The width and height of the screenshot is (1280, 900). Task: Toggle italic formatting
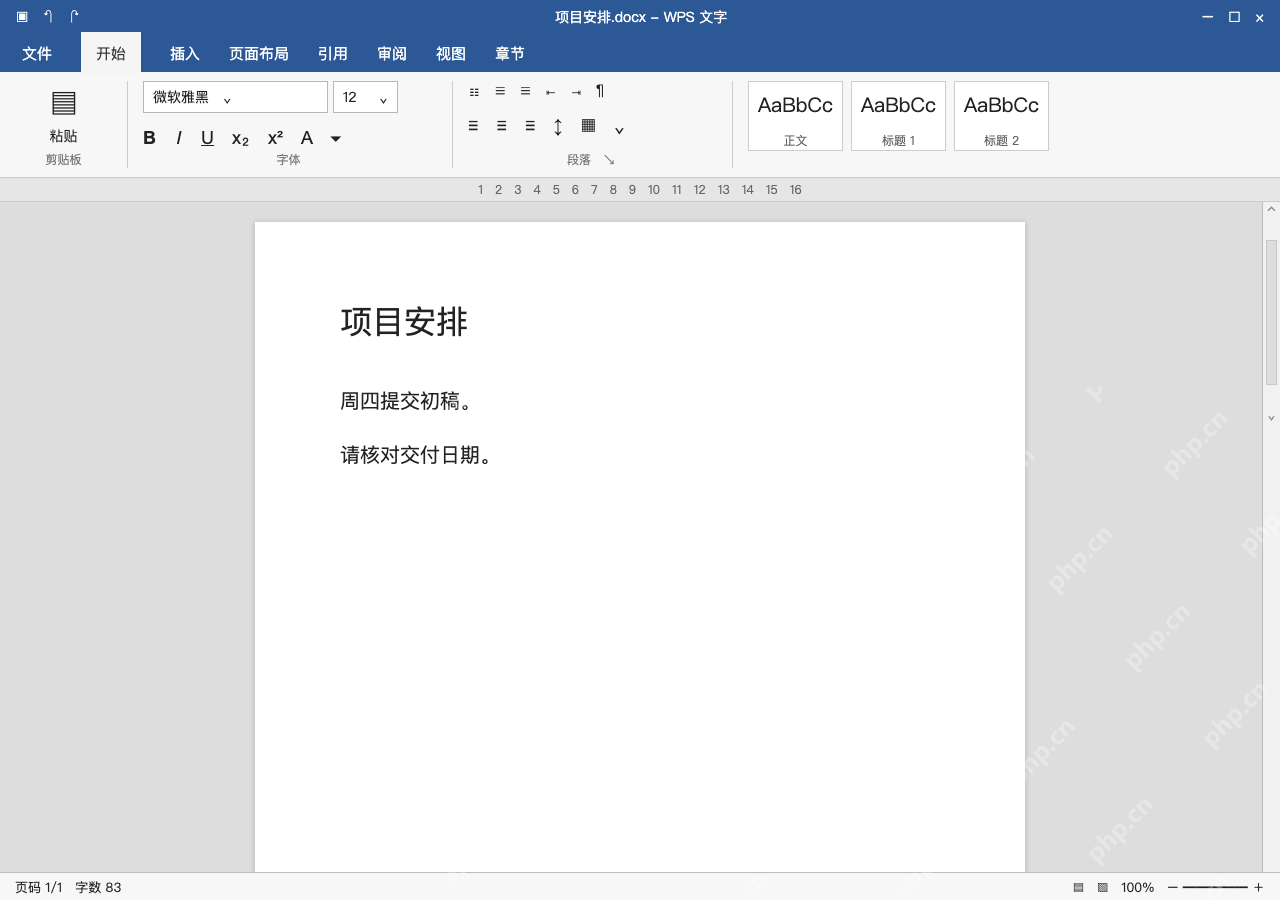pyautogui.click(x=179, y=138)
